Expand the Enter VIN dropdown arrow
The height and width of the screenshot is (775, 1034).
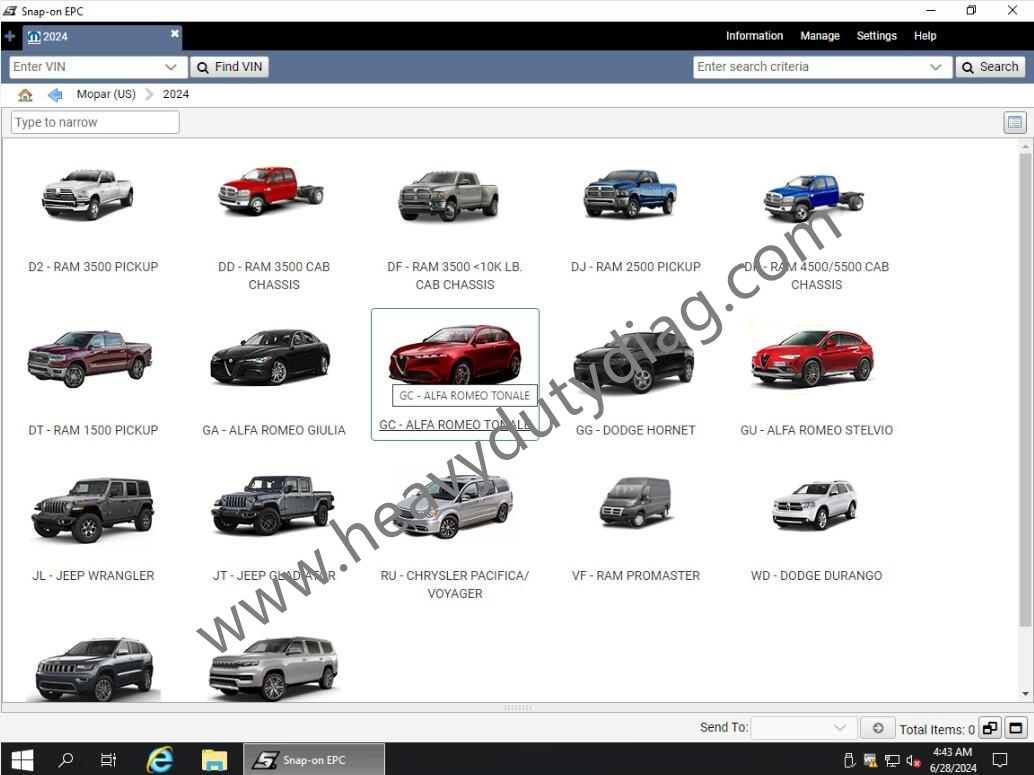171,67
